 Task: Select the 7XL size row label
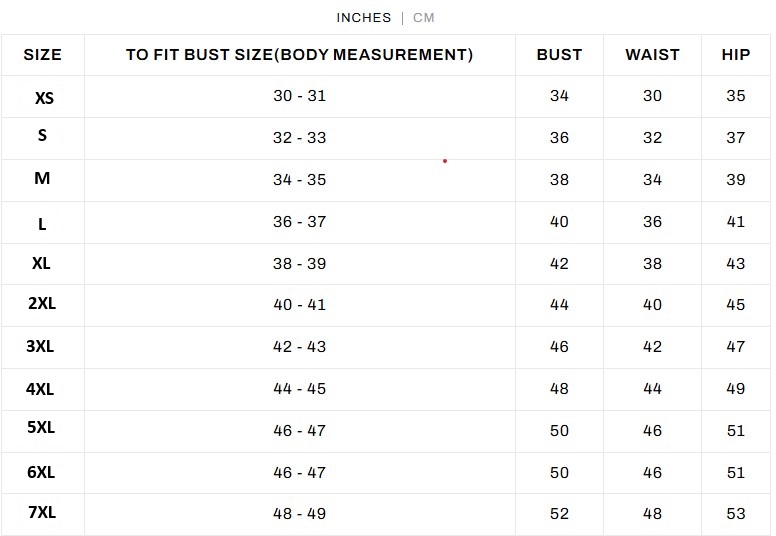click(42, 512)
